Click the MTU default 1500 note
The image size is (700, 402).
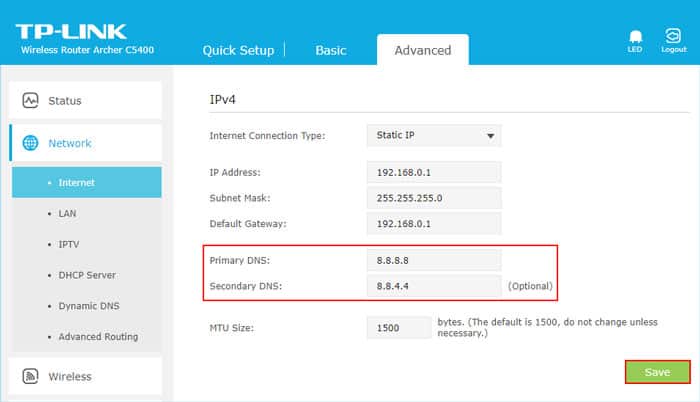click(x=547, y=327)
